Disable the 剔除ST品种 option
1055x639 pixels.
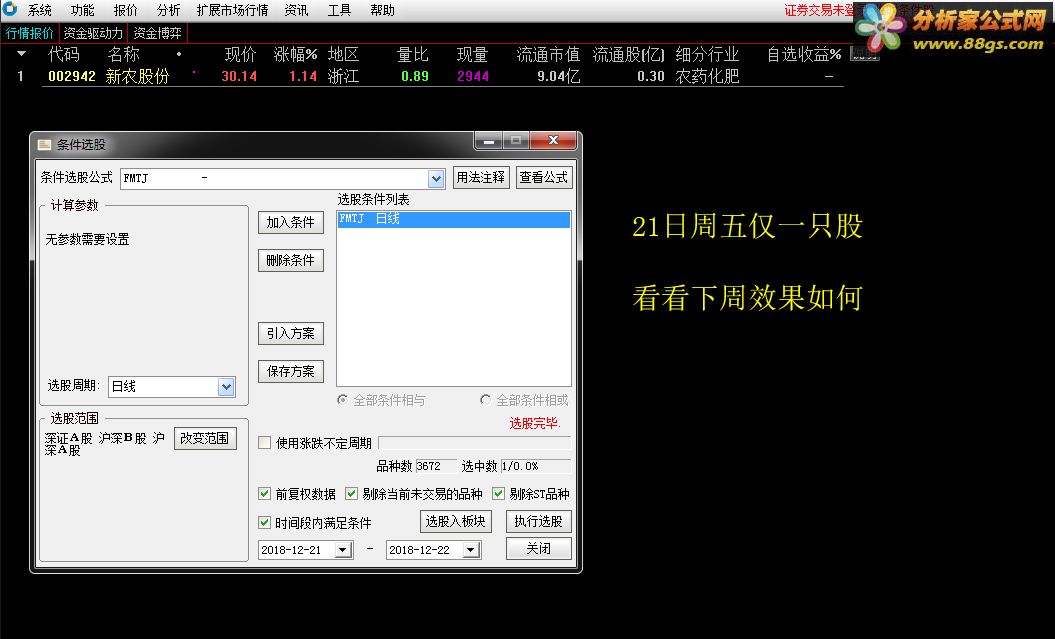[x=497, y=493]
